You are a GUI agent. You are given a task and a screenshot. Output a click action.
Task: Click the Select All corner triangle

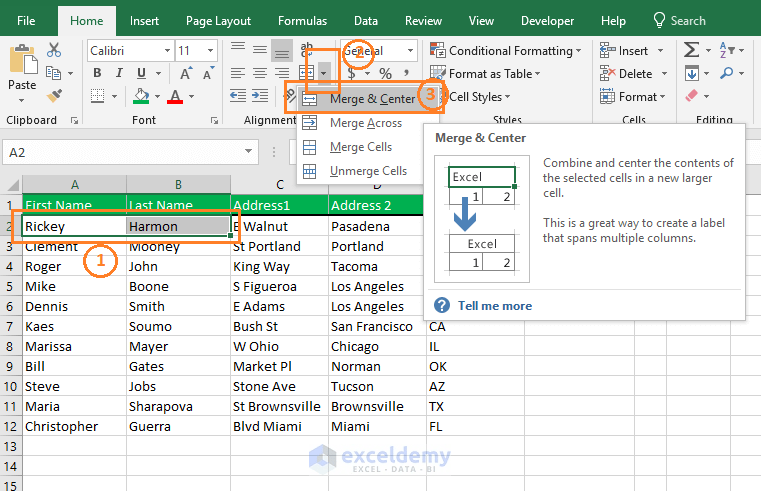pos(13,185)
